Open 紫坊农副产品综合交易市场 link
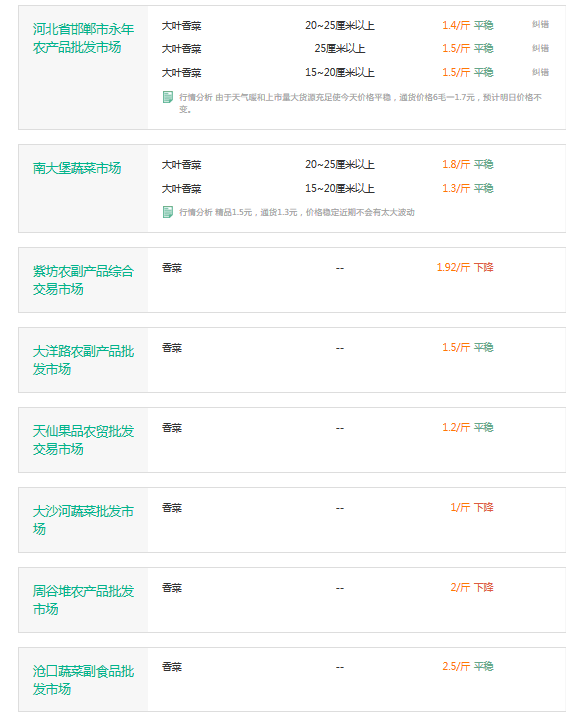Image resolution: width=566 pixels, height=720 pixels. 83,280
